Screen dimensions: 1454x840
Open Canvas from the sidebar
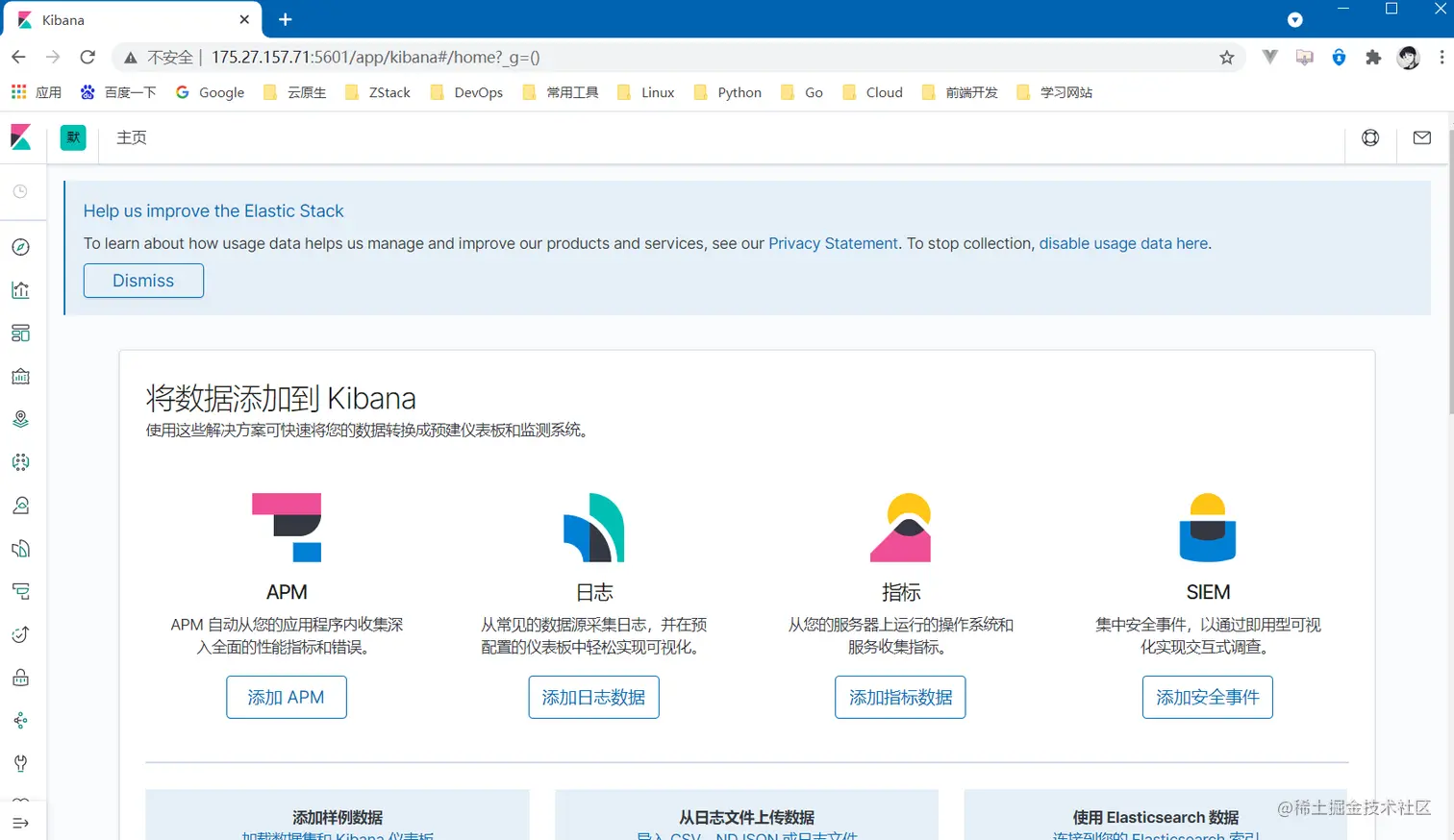click(20, 376)
